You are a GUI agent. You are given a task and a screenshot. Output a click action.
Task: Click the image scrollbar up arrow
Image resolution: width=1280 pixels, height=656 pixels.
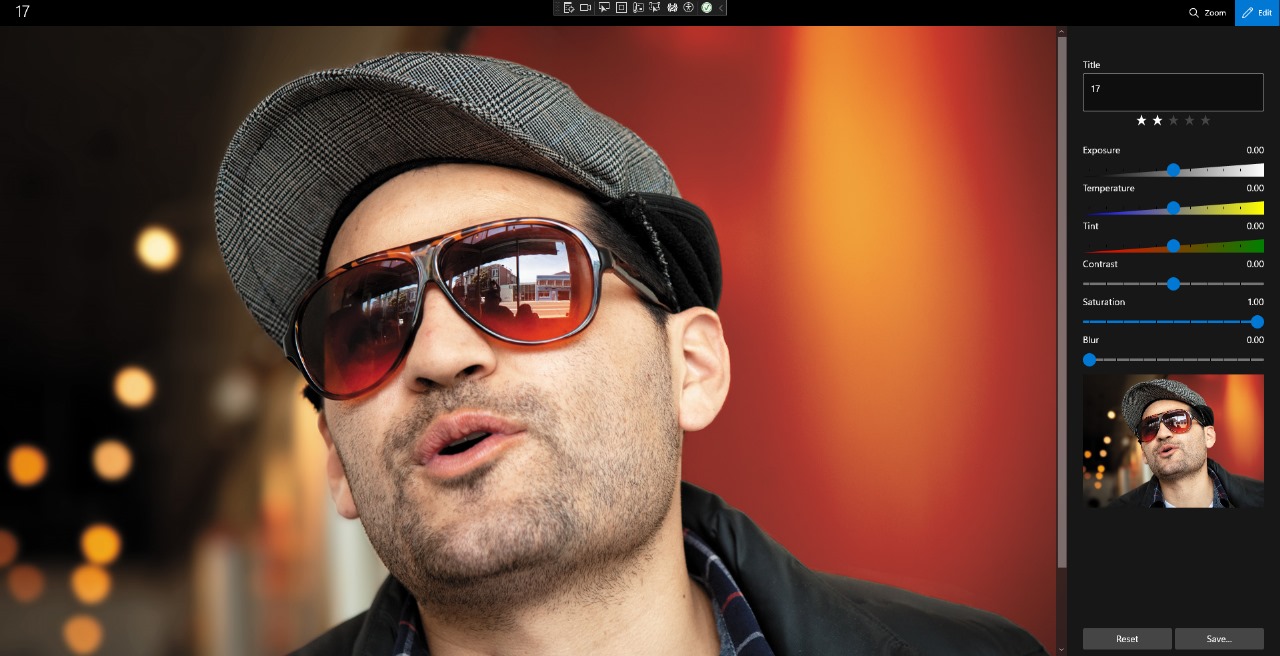pyautogui.click(x=1062, y=31)
